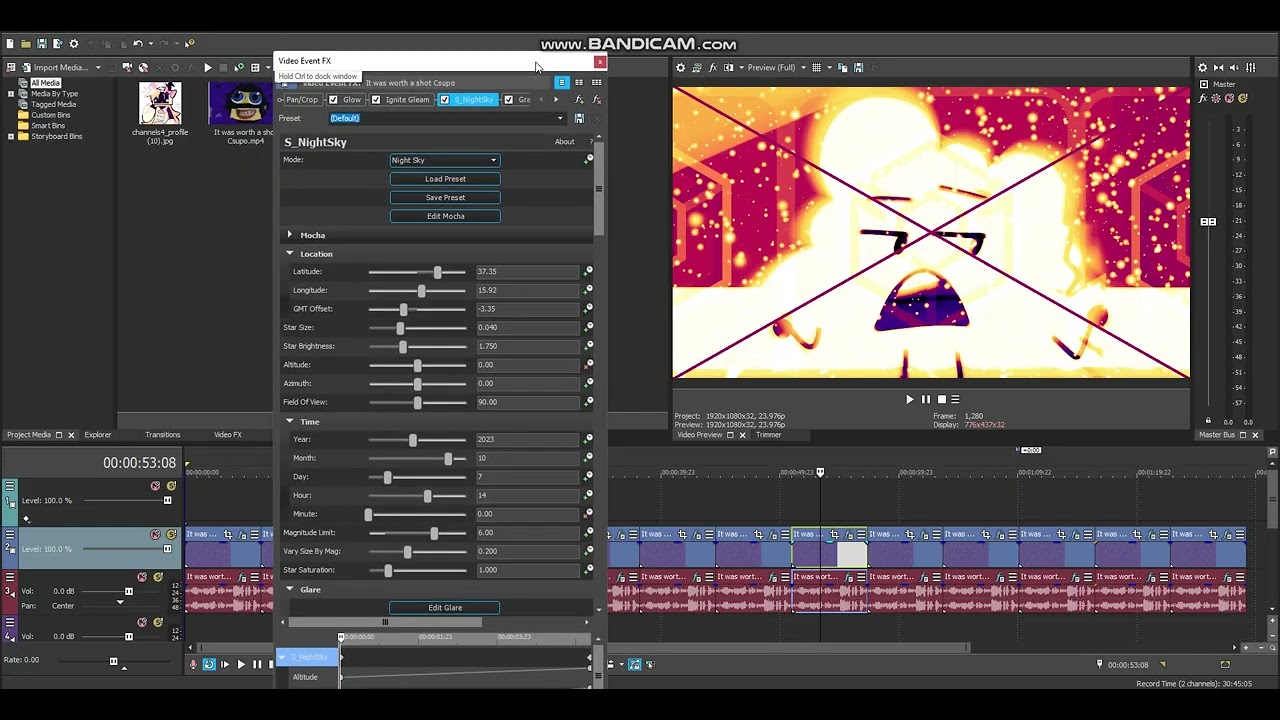The width and height of the screenshot is (1280, 720).
Task: Remove selected plug-in from FX chain
Action: 596,100
